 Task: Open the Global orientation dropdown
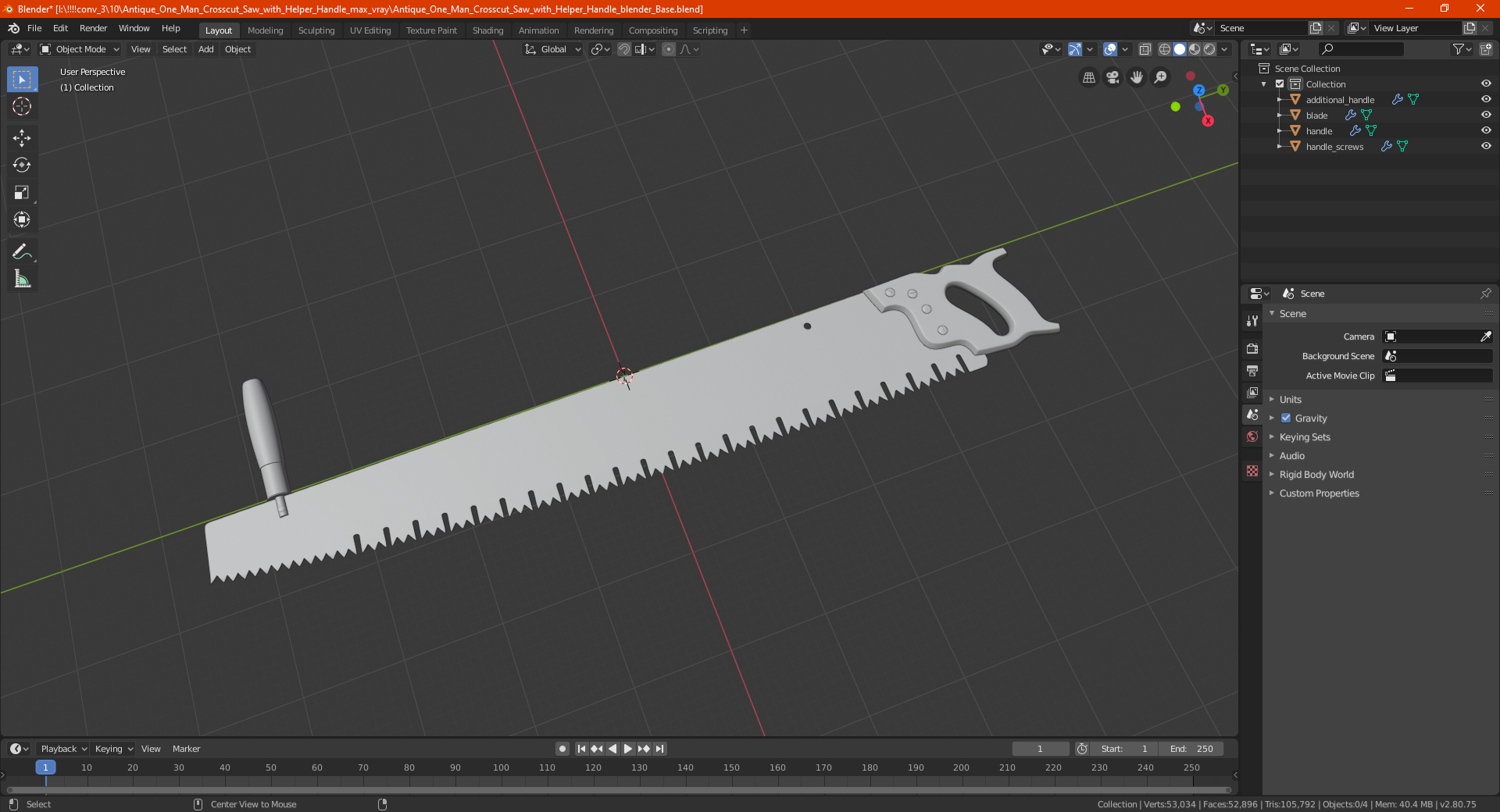click(x=553, y=49)
